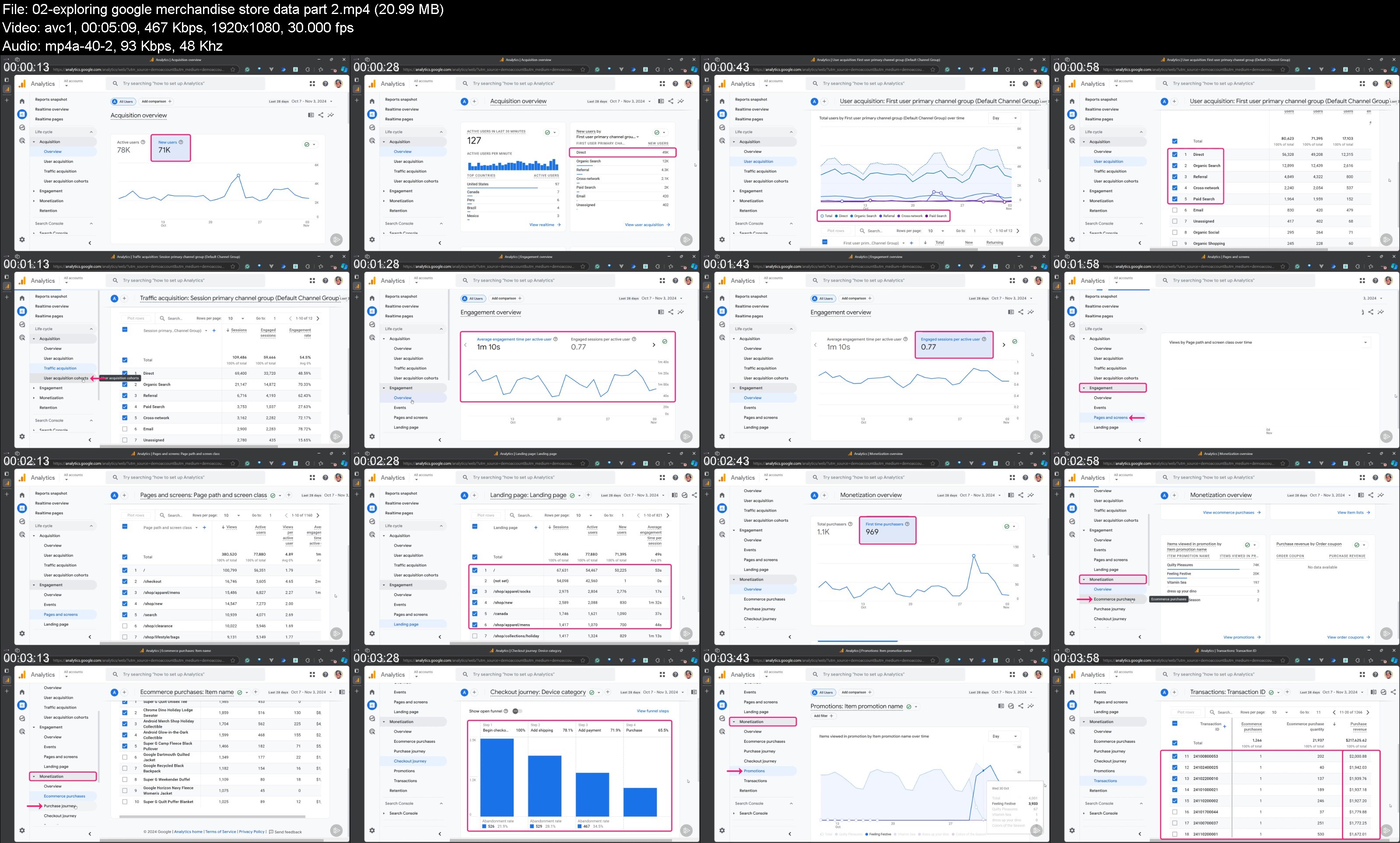Collapse Search Console section header at 00:03:43
The height and width of the screenshot is (843, 1400).
(x=791, y=803)
